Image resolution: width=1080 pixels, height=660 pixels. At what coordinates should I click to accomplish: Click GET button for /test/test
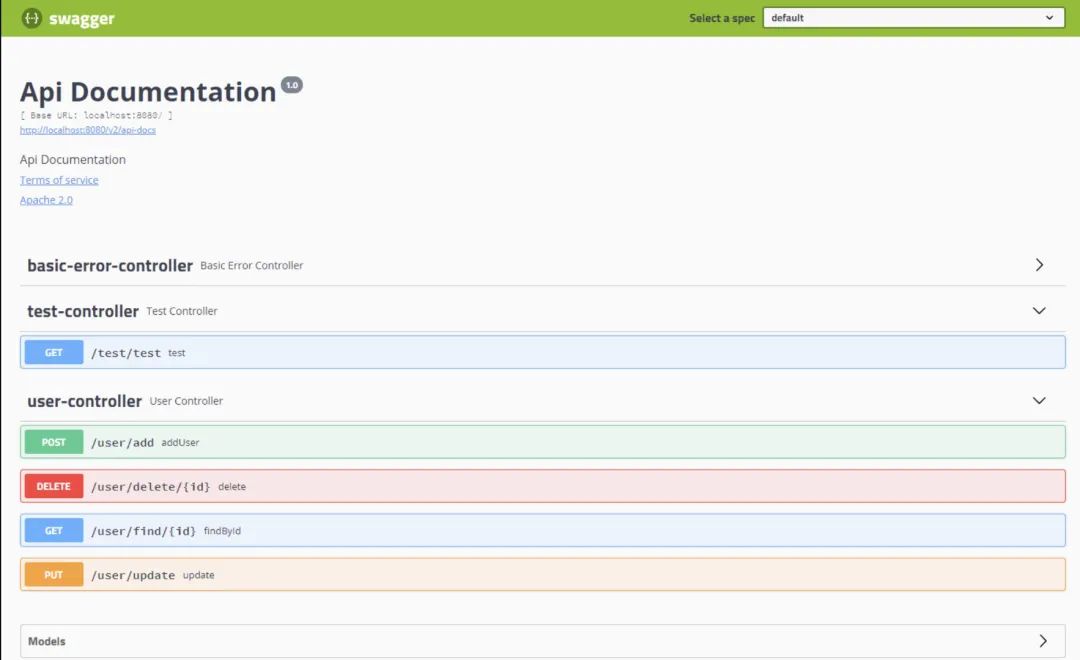click(x=54, y=352)
